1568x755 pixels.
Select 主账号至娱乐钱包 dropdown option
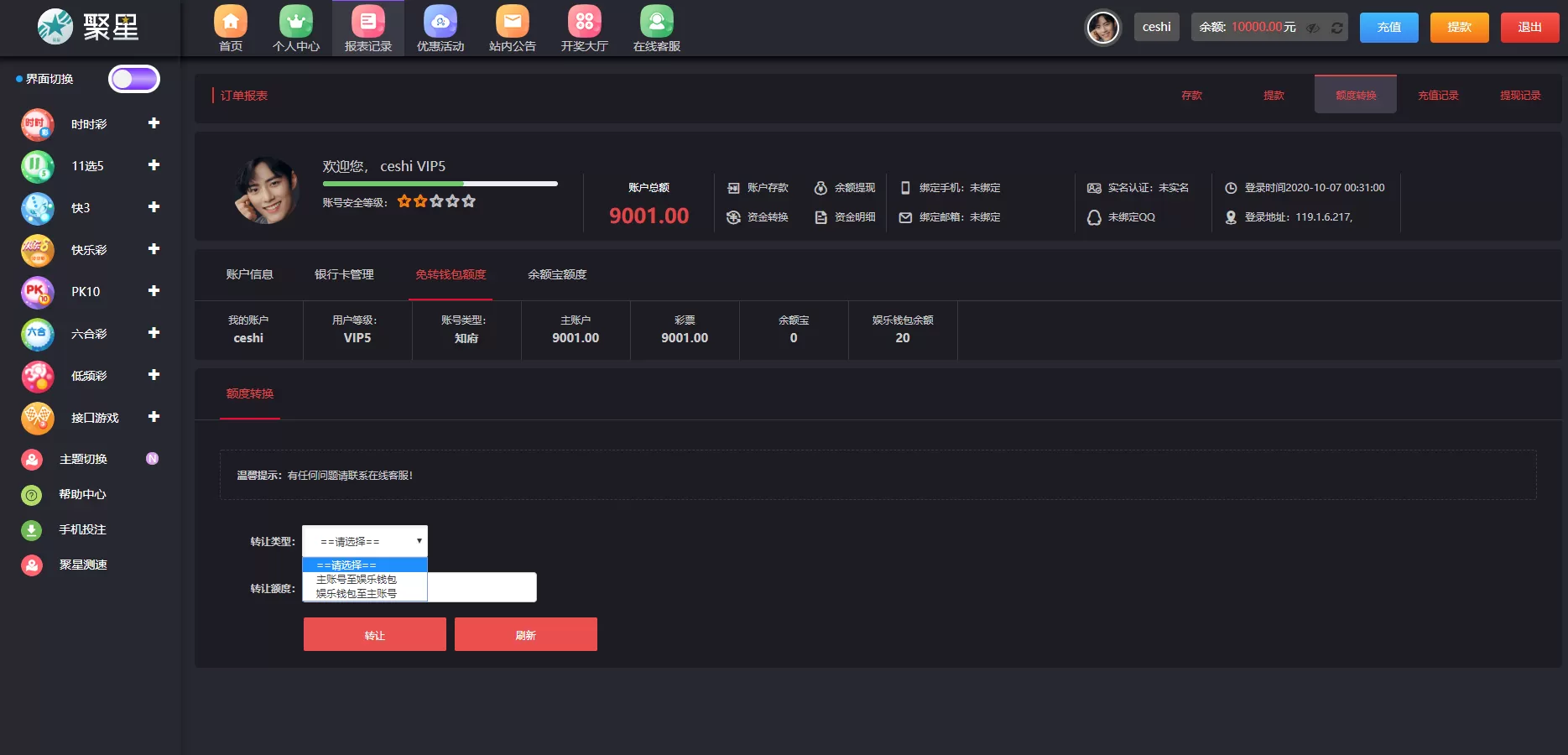pos(357,580)
